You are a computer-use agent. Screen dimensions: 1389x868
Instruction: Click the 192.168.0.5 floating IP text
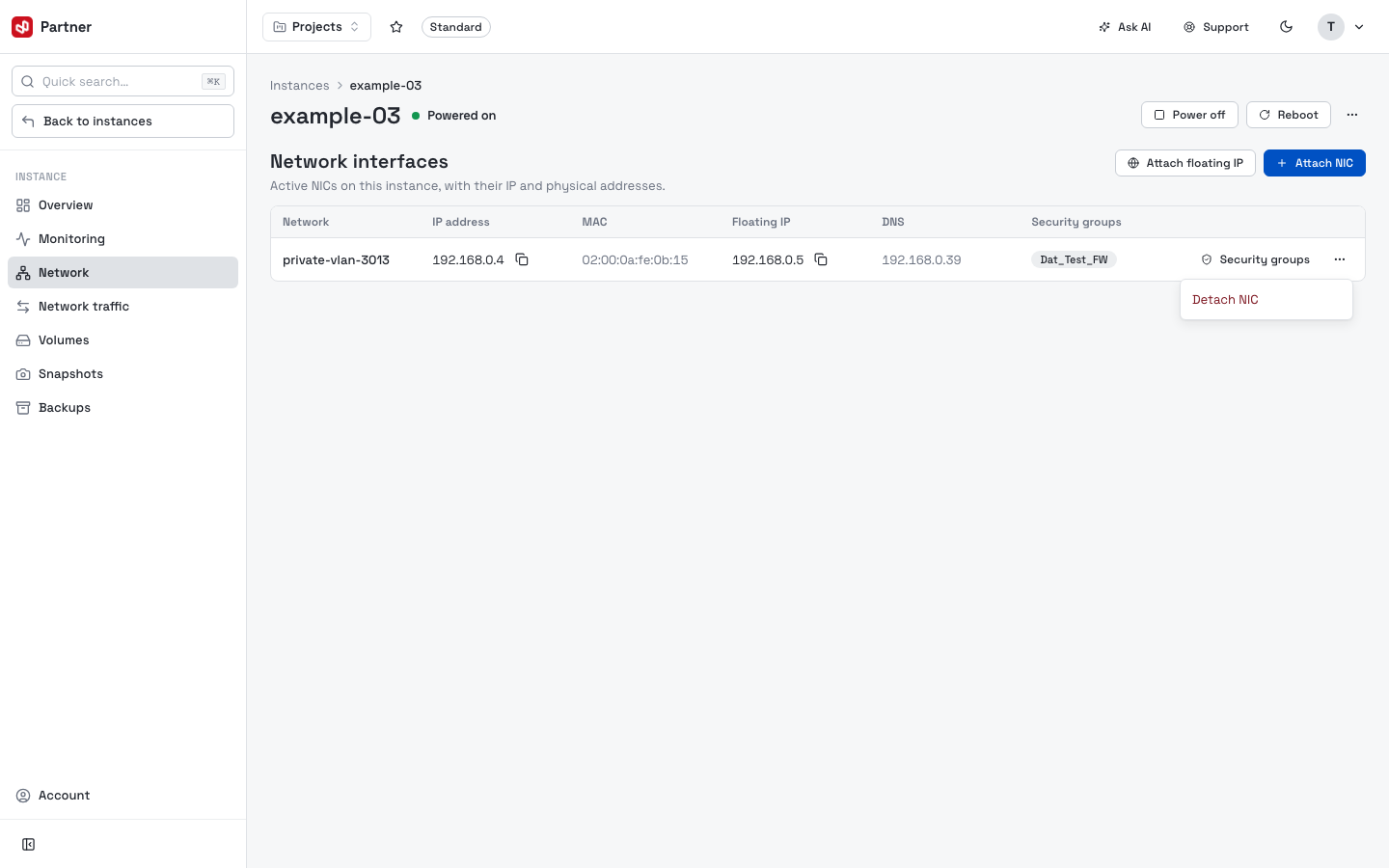point(768,259)
